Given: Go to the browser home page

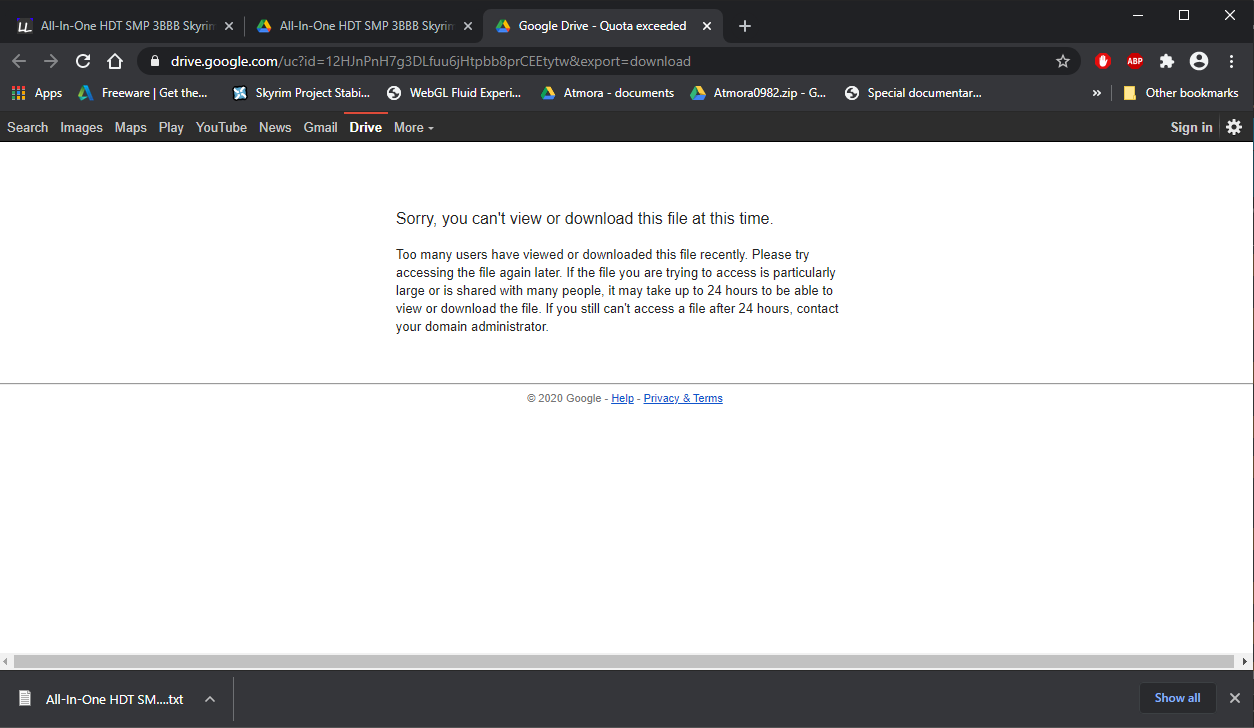Looking at the screenshot, I should pyautogui.click(x=115, y=61).
